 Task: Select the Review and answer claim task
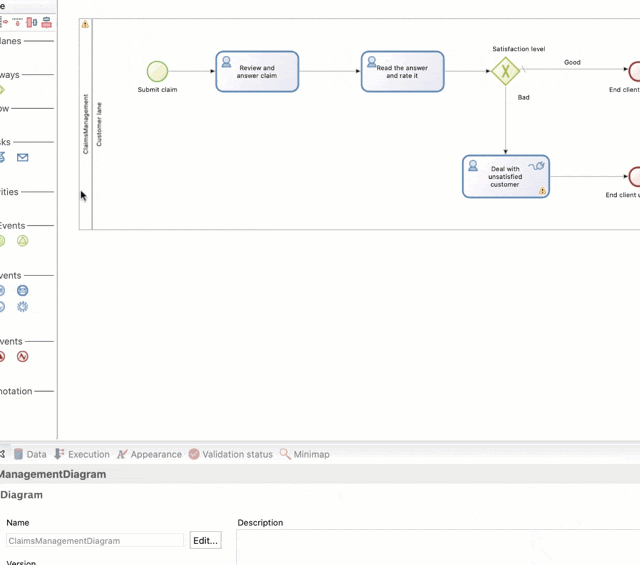pyautogui.click(x=257, y=72)
